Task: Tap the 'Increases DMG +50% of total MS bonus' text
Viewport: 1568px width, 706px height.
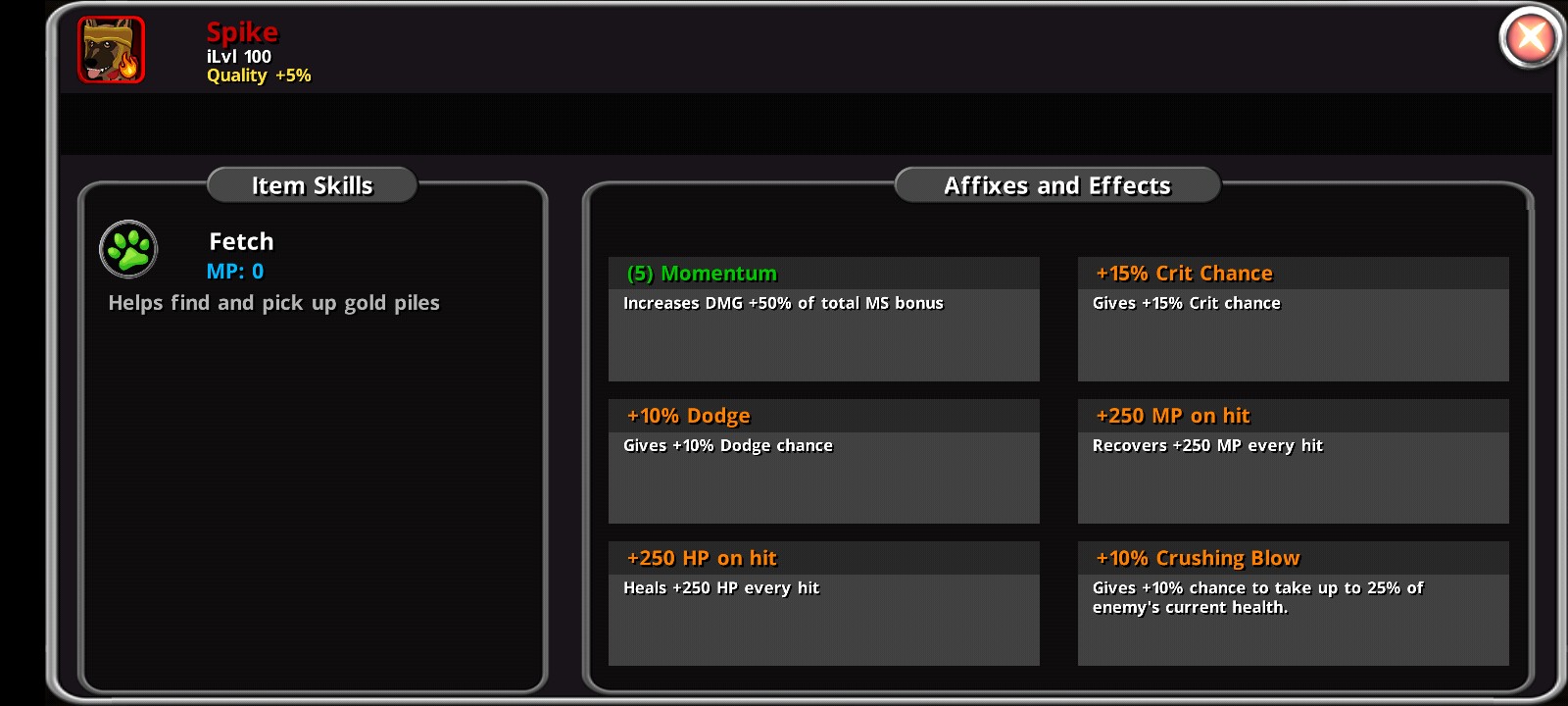Action: pos(783,303)
